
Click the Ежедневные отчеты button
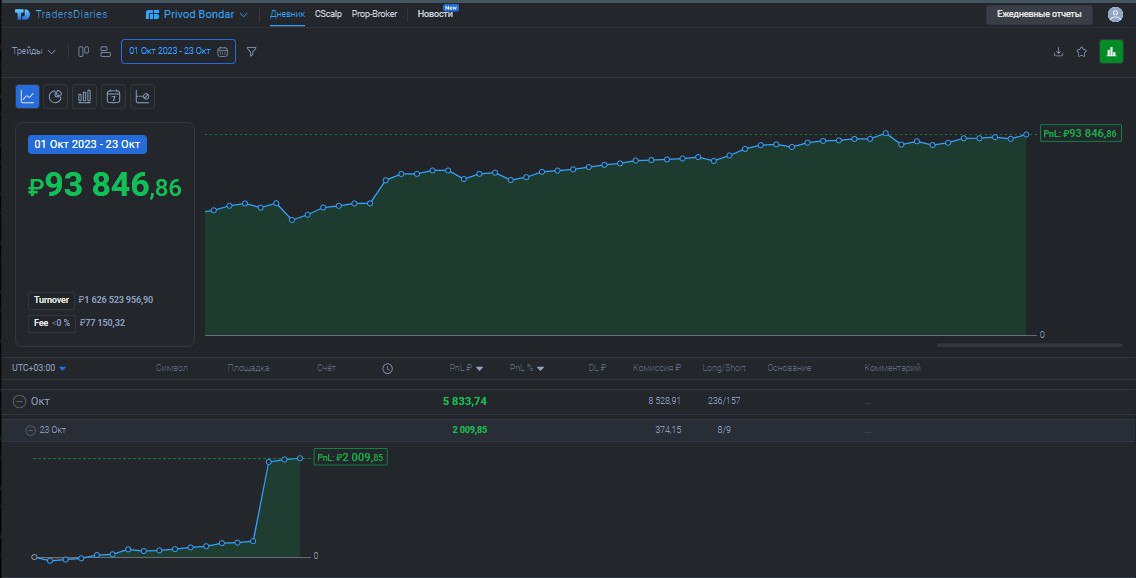tap(1040, 14)
